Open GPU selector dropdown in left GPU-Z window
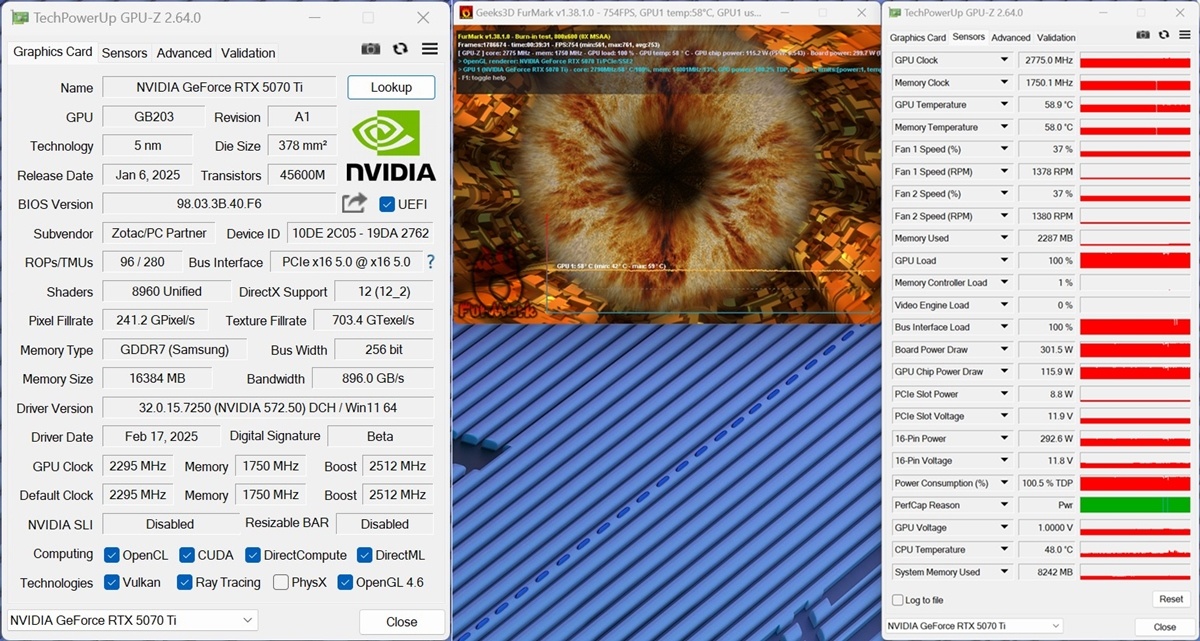Viewport: 1200px width, 641px height. [132, 621]
